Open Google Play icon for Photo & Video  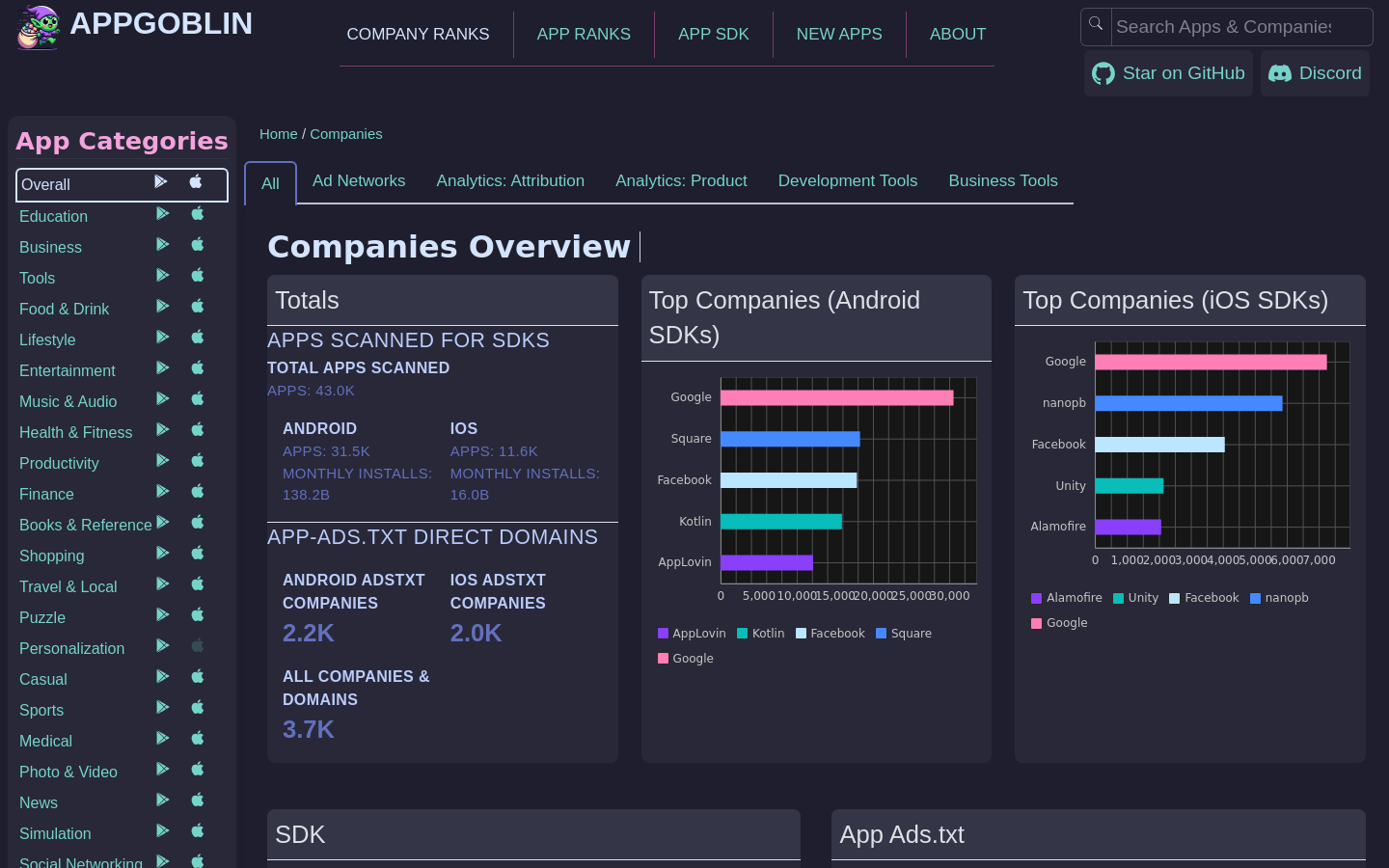click(x=163, y=770)
